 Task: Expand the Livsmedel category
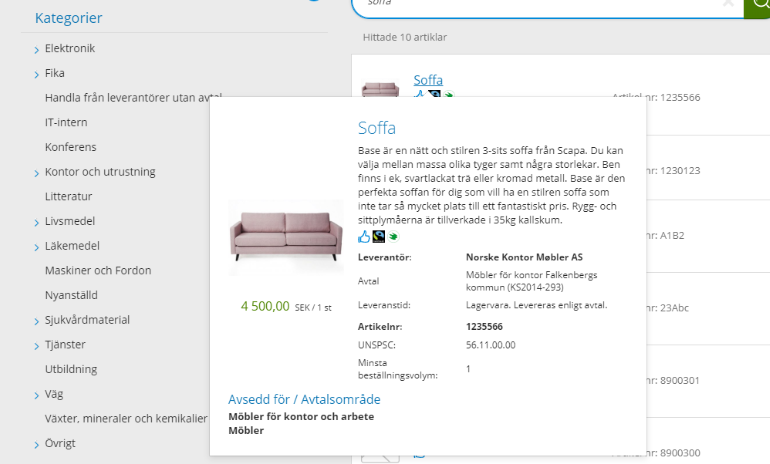coord(37,222)
